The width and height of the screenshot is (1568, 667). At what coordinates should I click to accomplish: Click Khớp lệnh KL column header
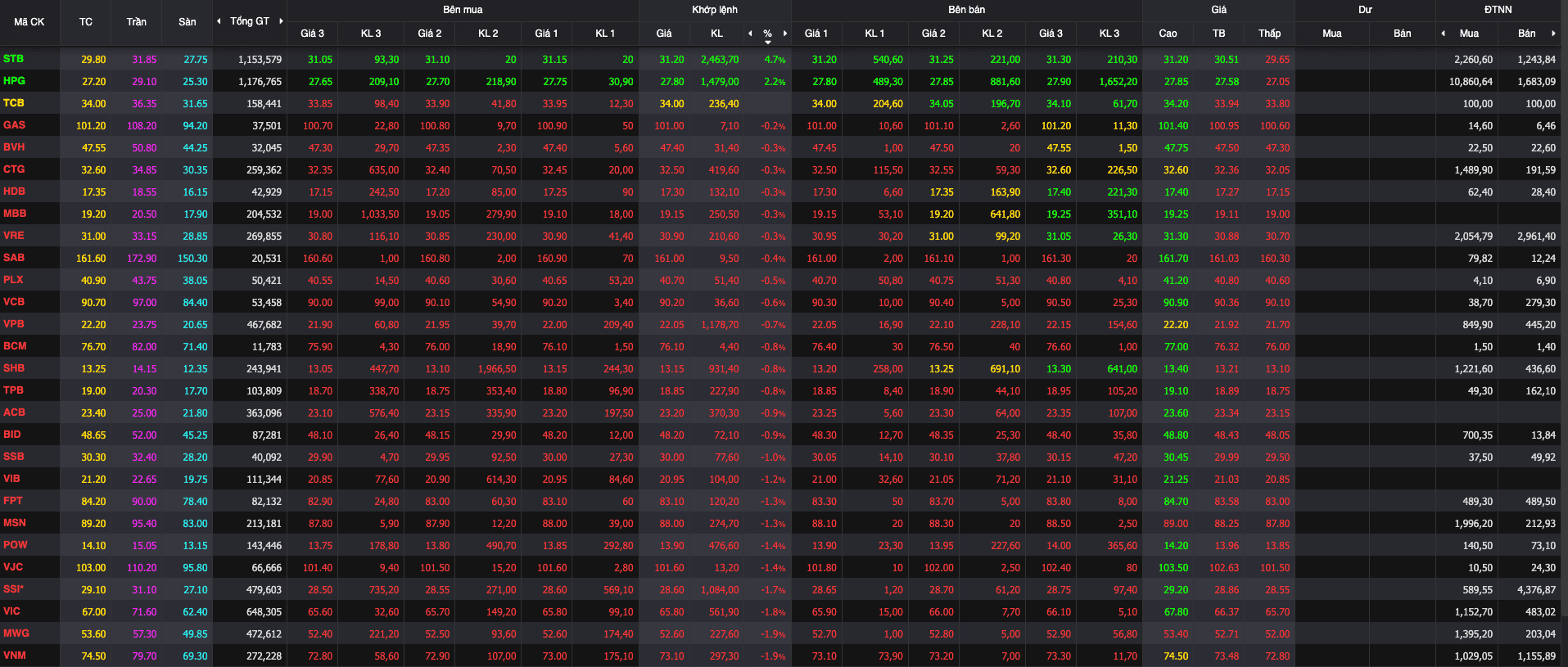click(x=717, y=34)
